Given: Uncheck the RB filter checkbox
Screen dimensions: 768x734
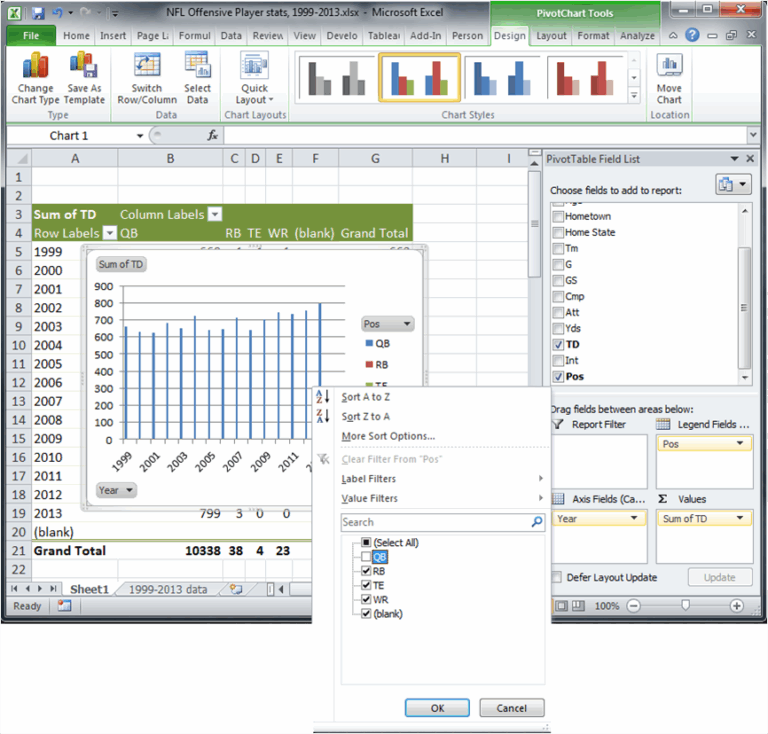Looking at the screenshot, I should click(x=366, y=571).
